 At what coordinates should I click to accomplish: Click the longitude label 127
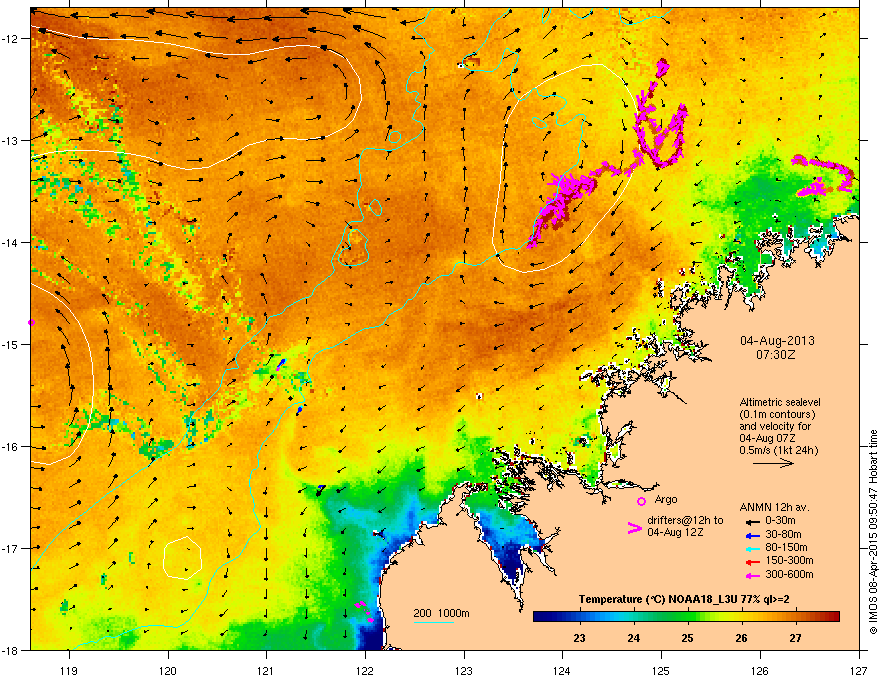[x=859, y=671]
